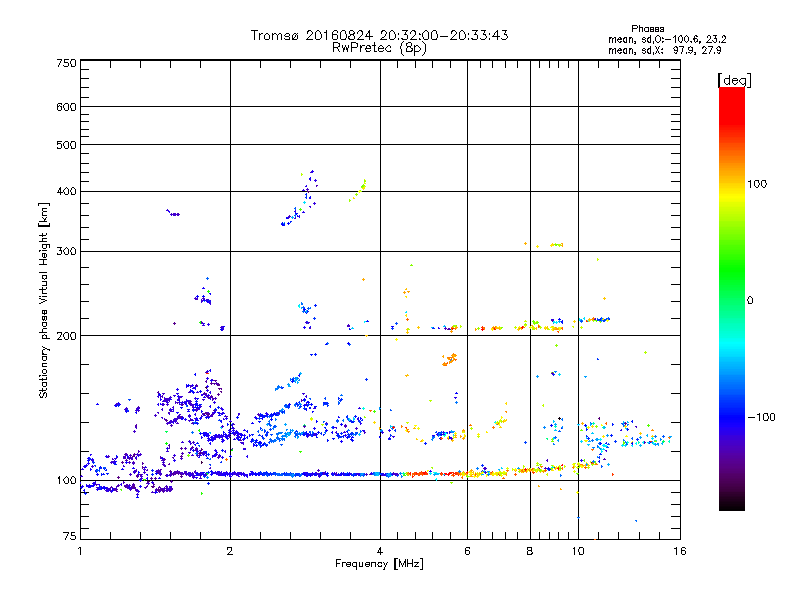Click the x-axis tick label '4'
The image size is (800, 600).
click(380, 551)
